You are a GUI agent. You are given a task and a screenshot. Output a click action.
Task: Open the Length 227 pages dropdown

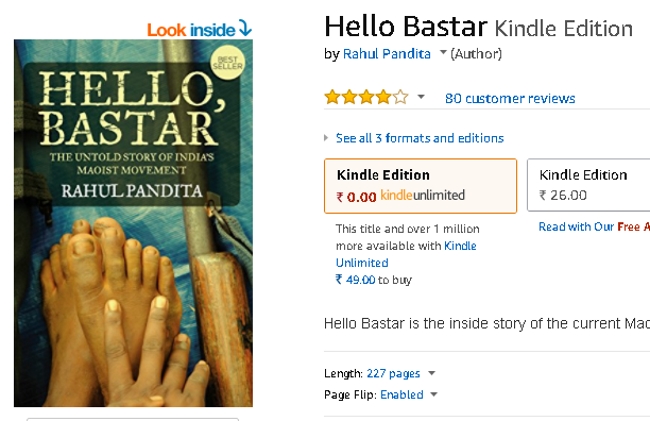pyautogui.click(x=432, y=374)
